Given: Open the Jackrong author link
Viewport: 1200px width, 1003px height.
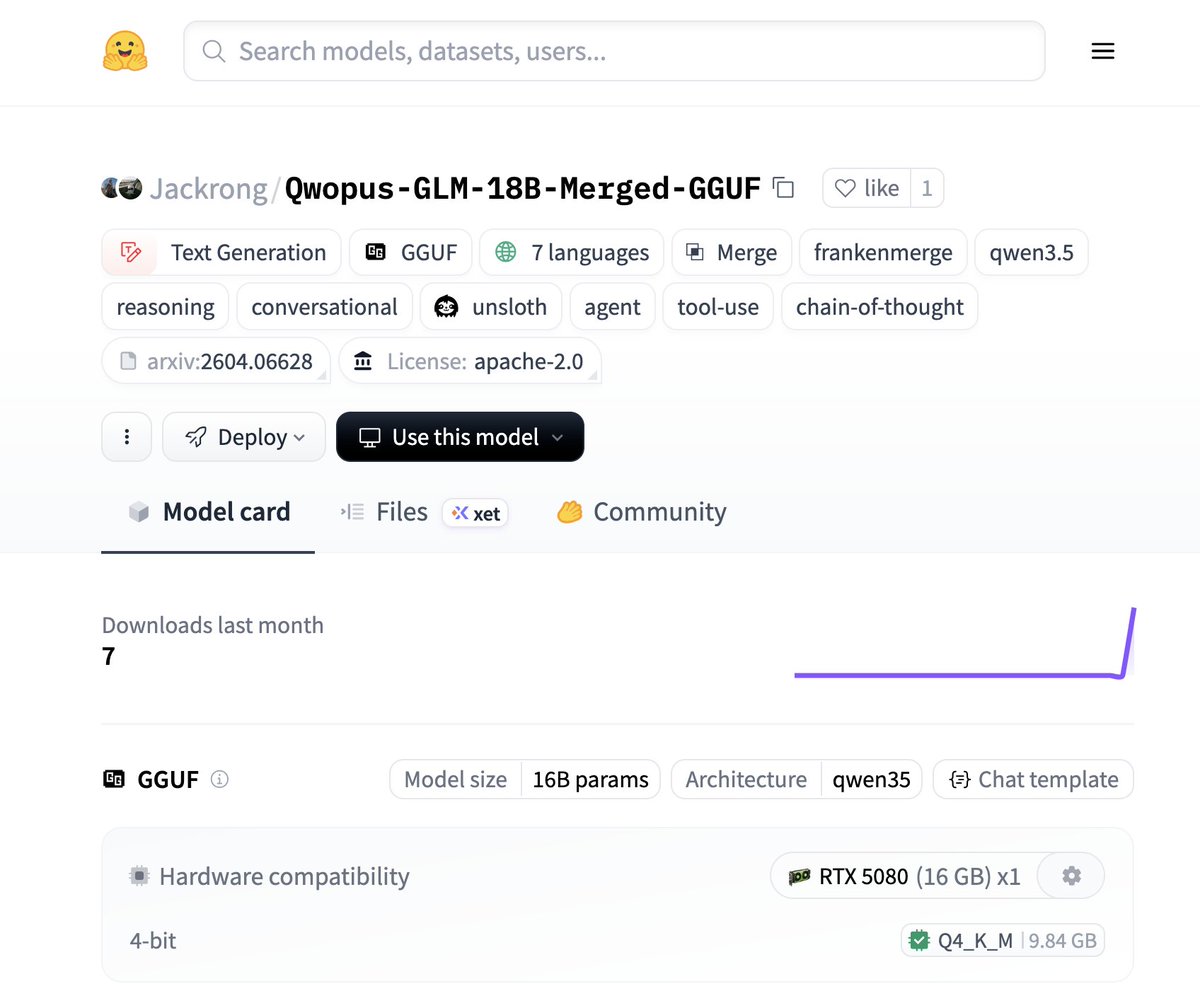Looking at the screenshot, I should pos(208,188).
